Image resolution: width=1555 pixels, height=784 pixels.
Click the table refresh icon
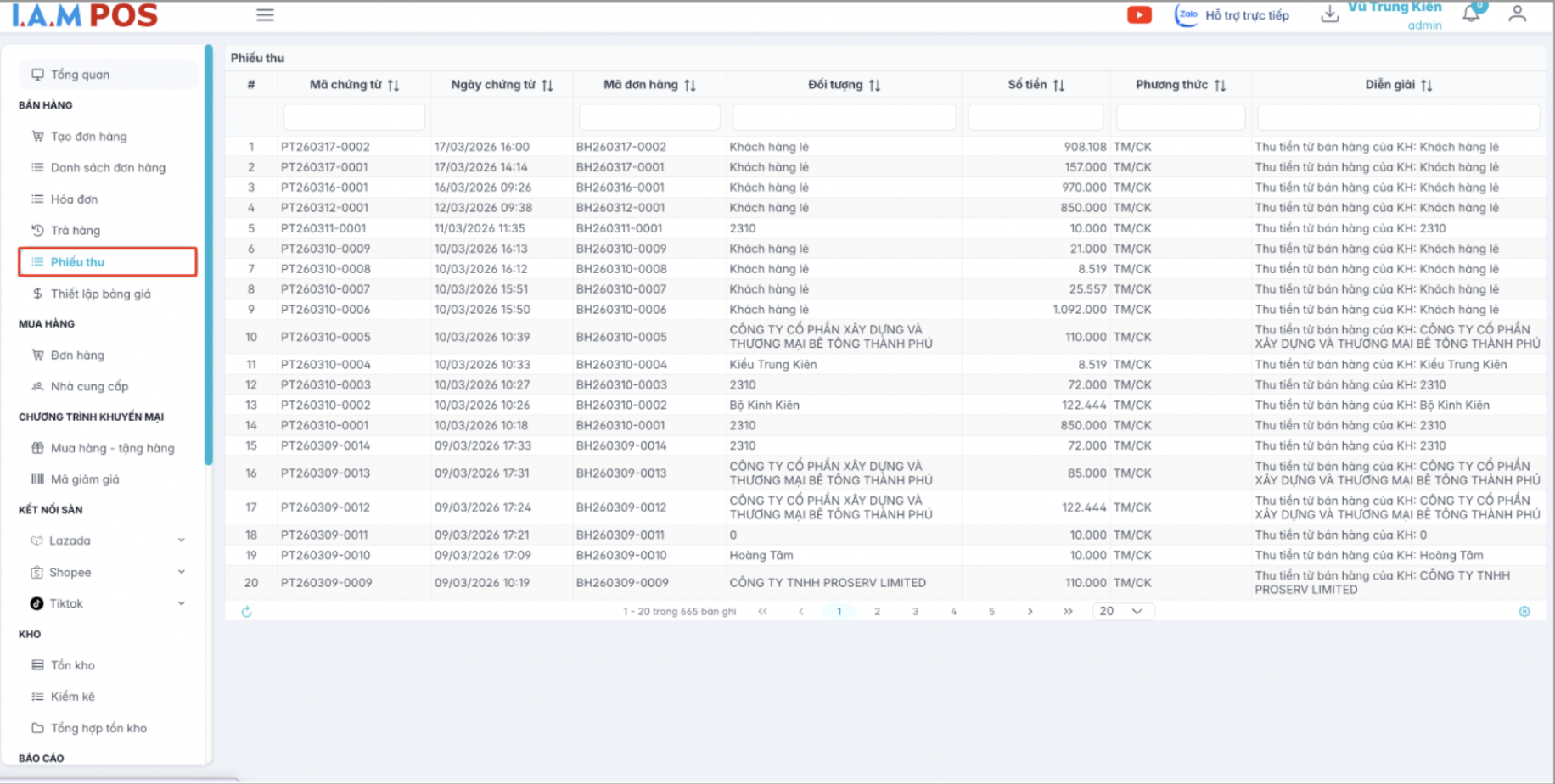[246, 612]
